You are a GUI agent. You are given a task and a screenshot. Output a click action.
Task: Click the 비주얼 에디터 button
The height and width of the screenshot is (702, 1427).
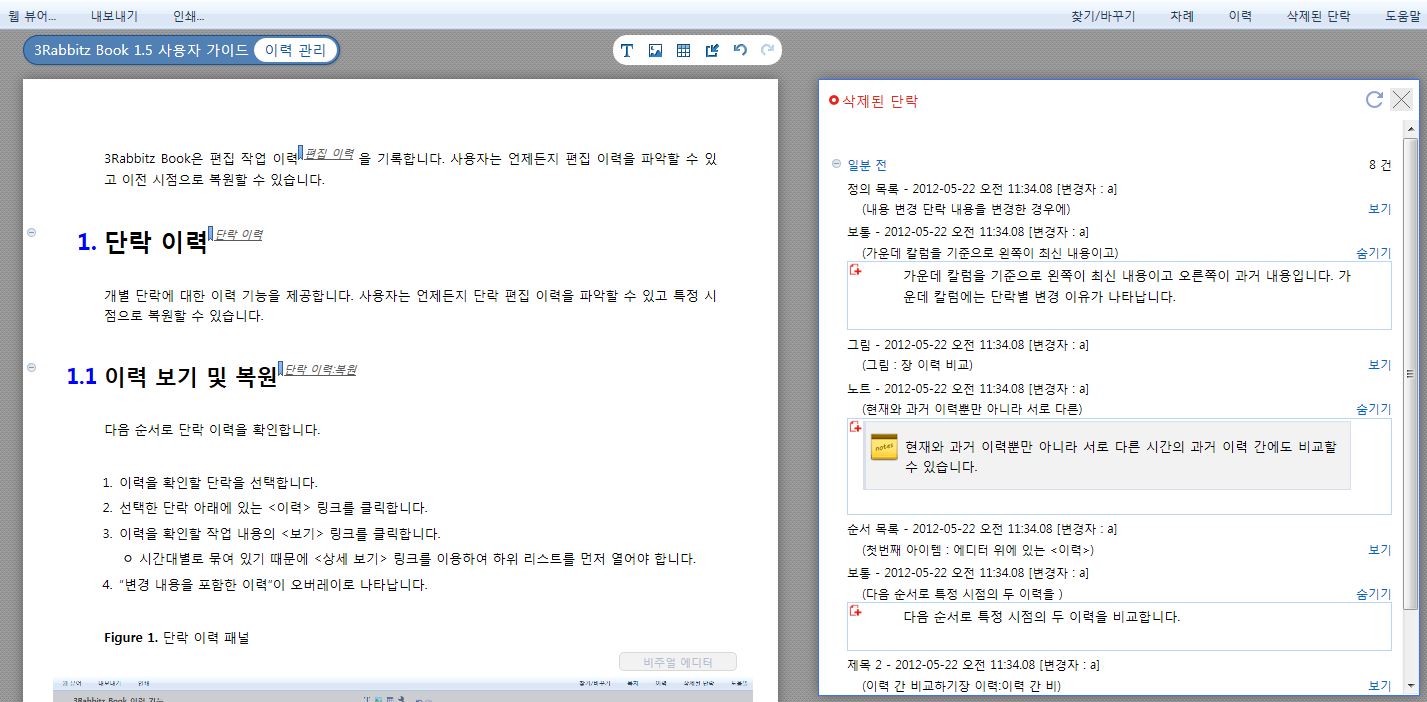pos(678,662)
